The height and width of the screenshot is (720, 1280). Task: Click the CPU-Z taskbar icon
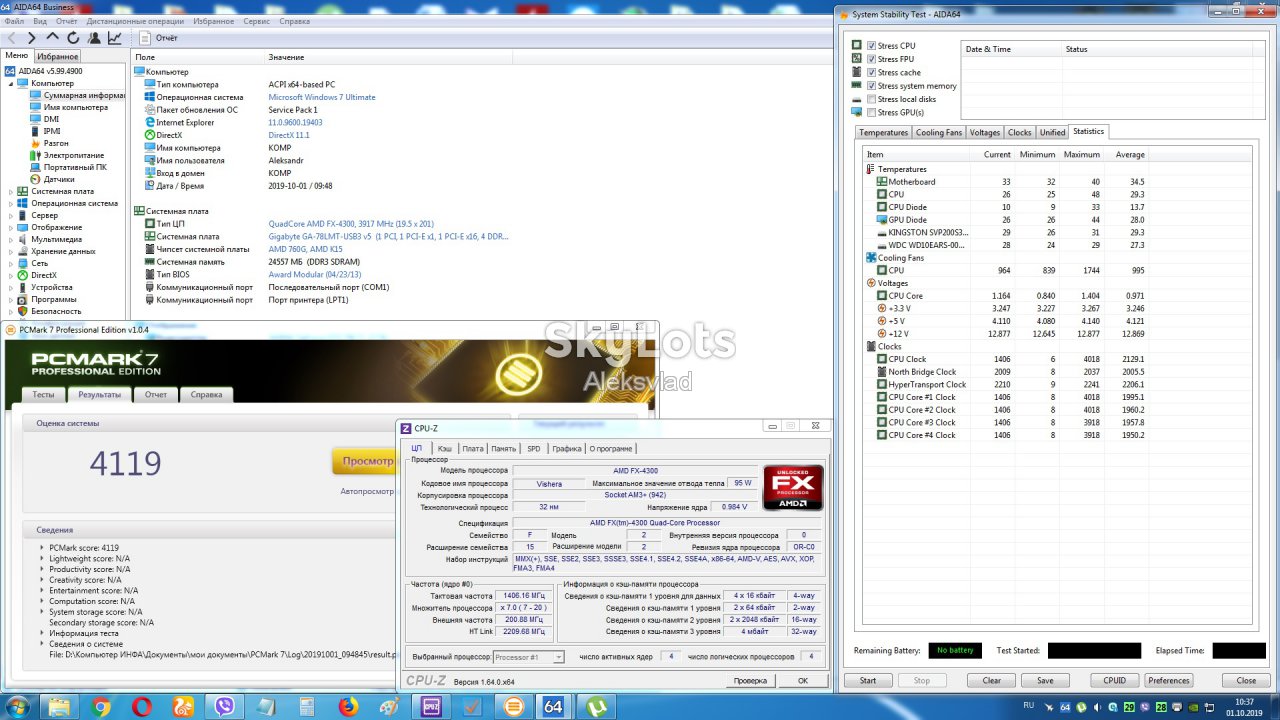433,707
